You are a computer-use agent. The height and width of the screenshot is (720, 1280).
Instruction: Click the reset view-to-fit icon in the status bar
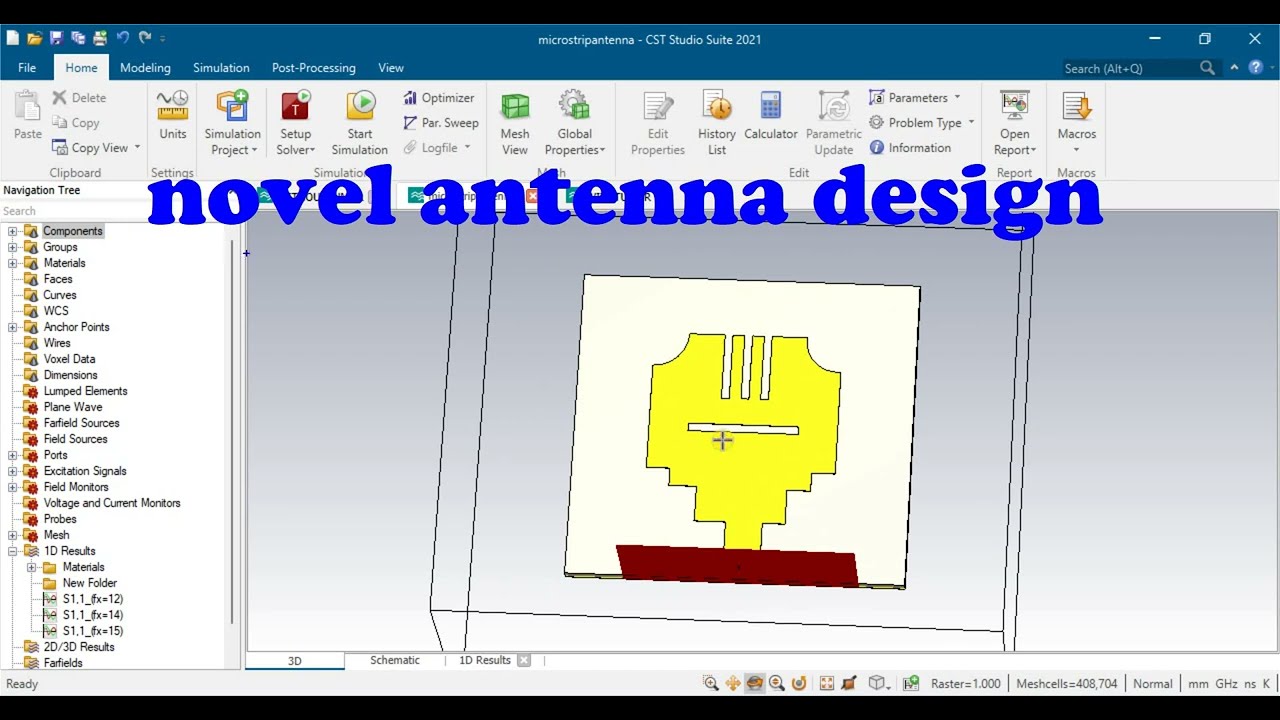pyautogui.click(x=827, y=684)
